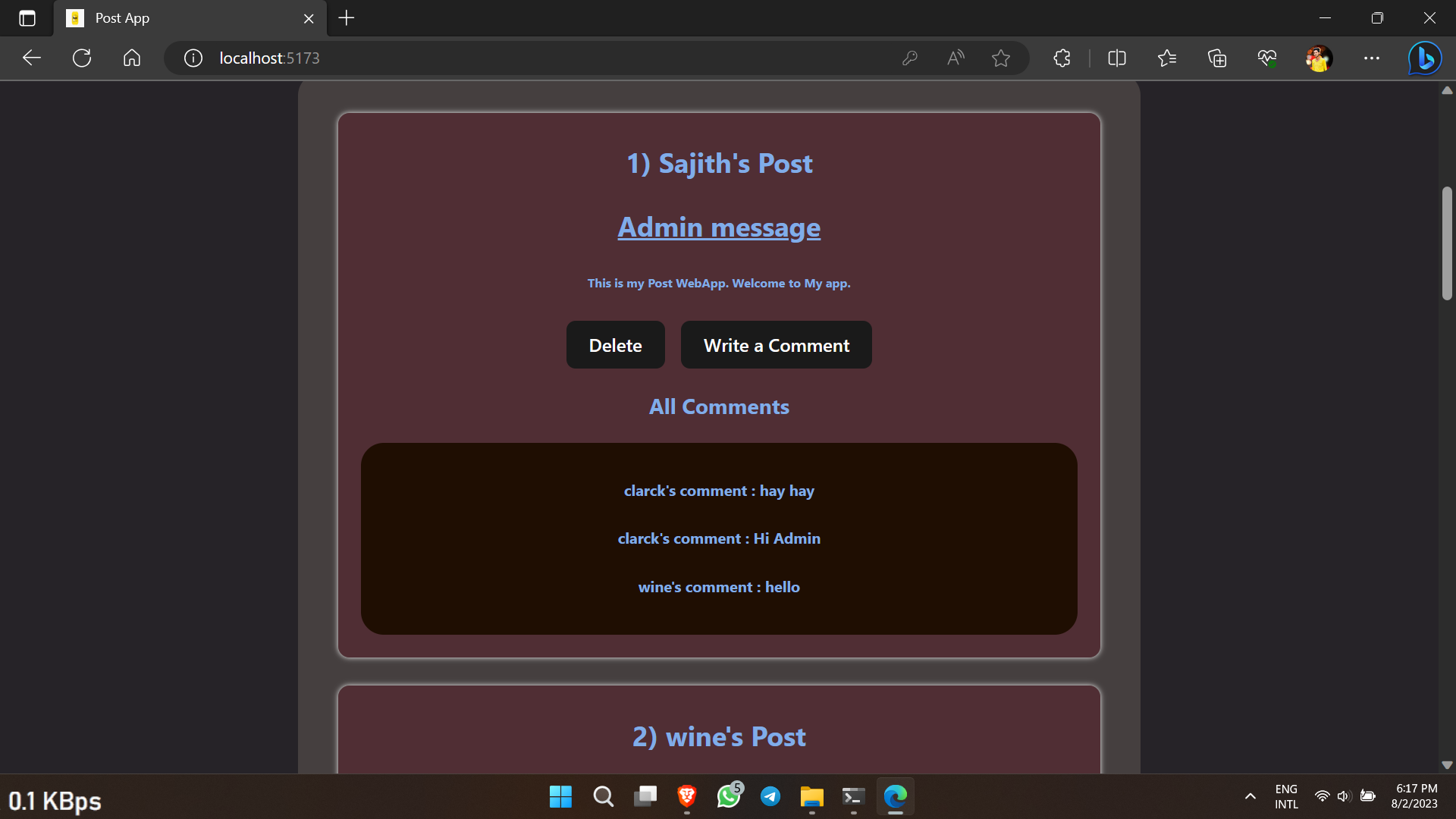1456x819 pixels.
Task: Enter Split Screen mode
Action: click(x=1116, y=58)
